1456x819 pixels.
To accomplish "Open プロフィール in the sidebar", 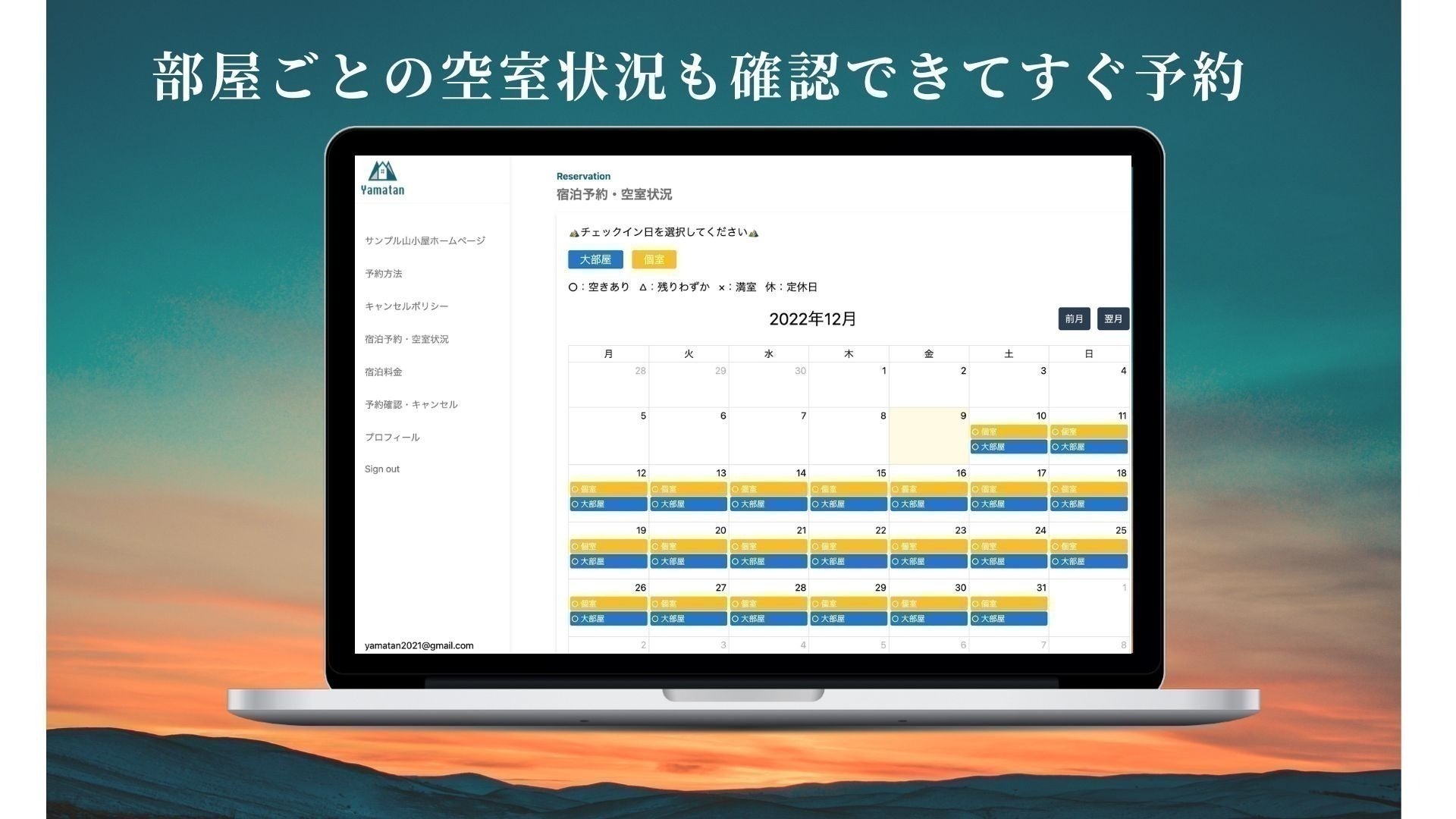I will click(391, 437).
